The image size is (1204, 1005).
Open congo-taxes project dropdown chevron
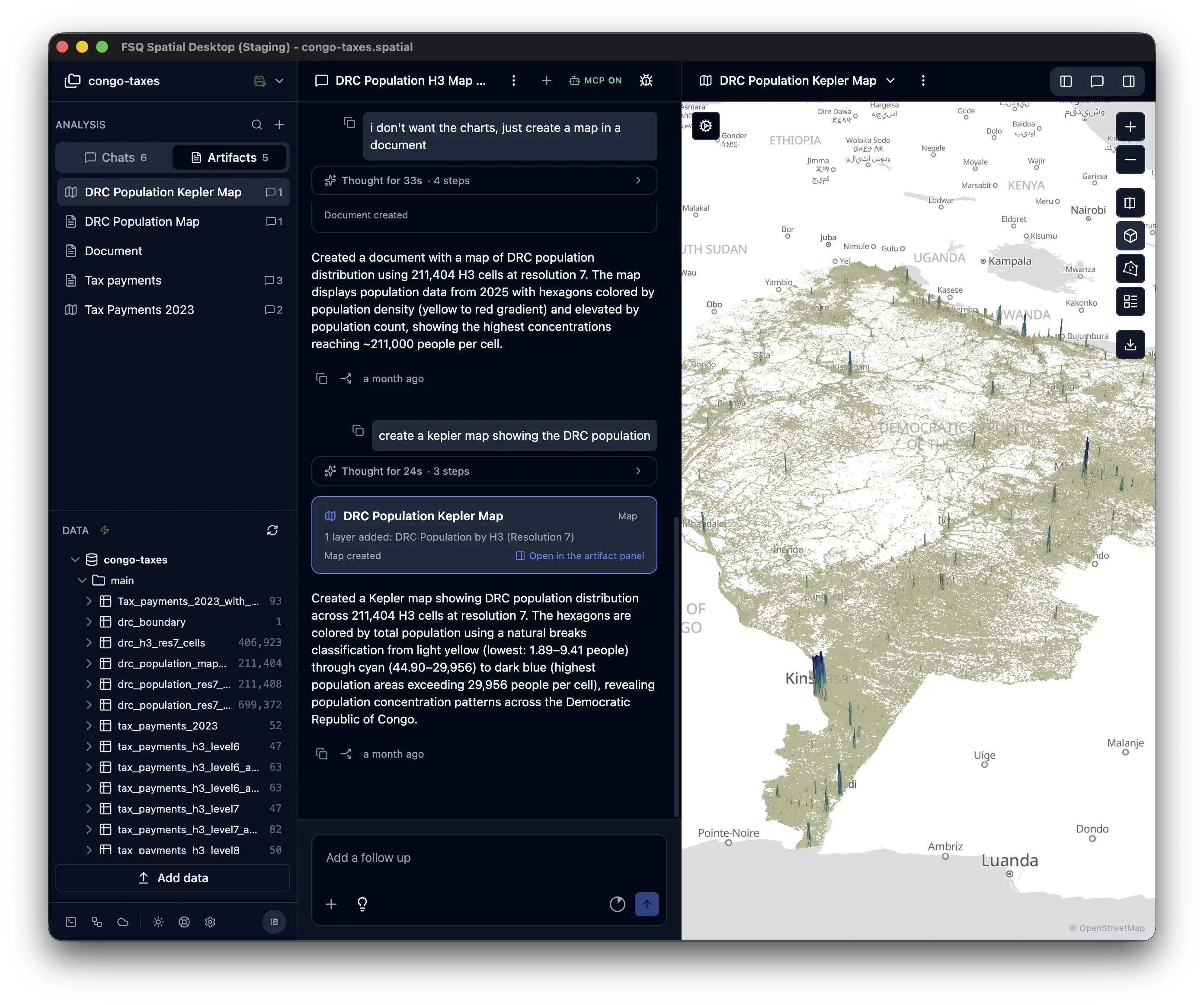pyautogui.click(x=279, y=81)
